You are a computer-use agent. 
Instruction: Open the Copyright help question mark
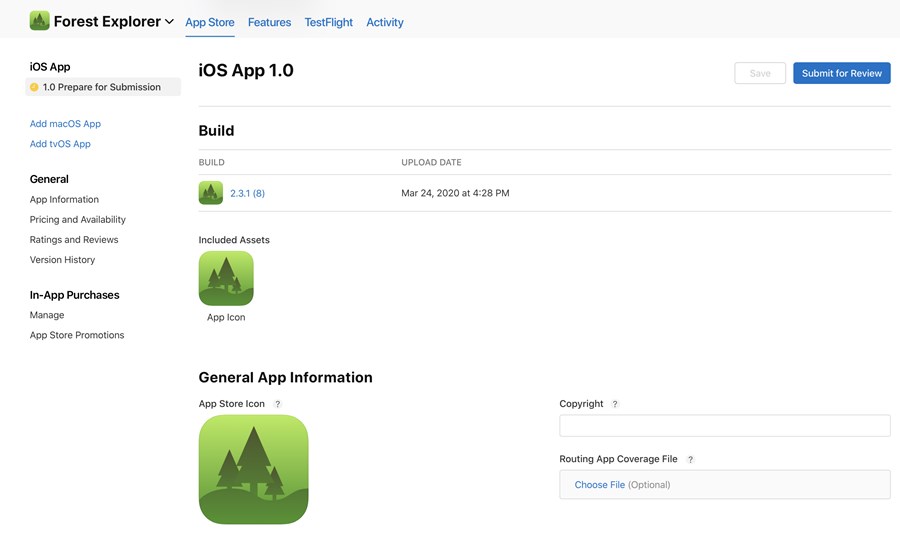(615, 404)
